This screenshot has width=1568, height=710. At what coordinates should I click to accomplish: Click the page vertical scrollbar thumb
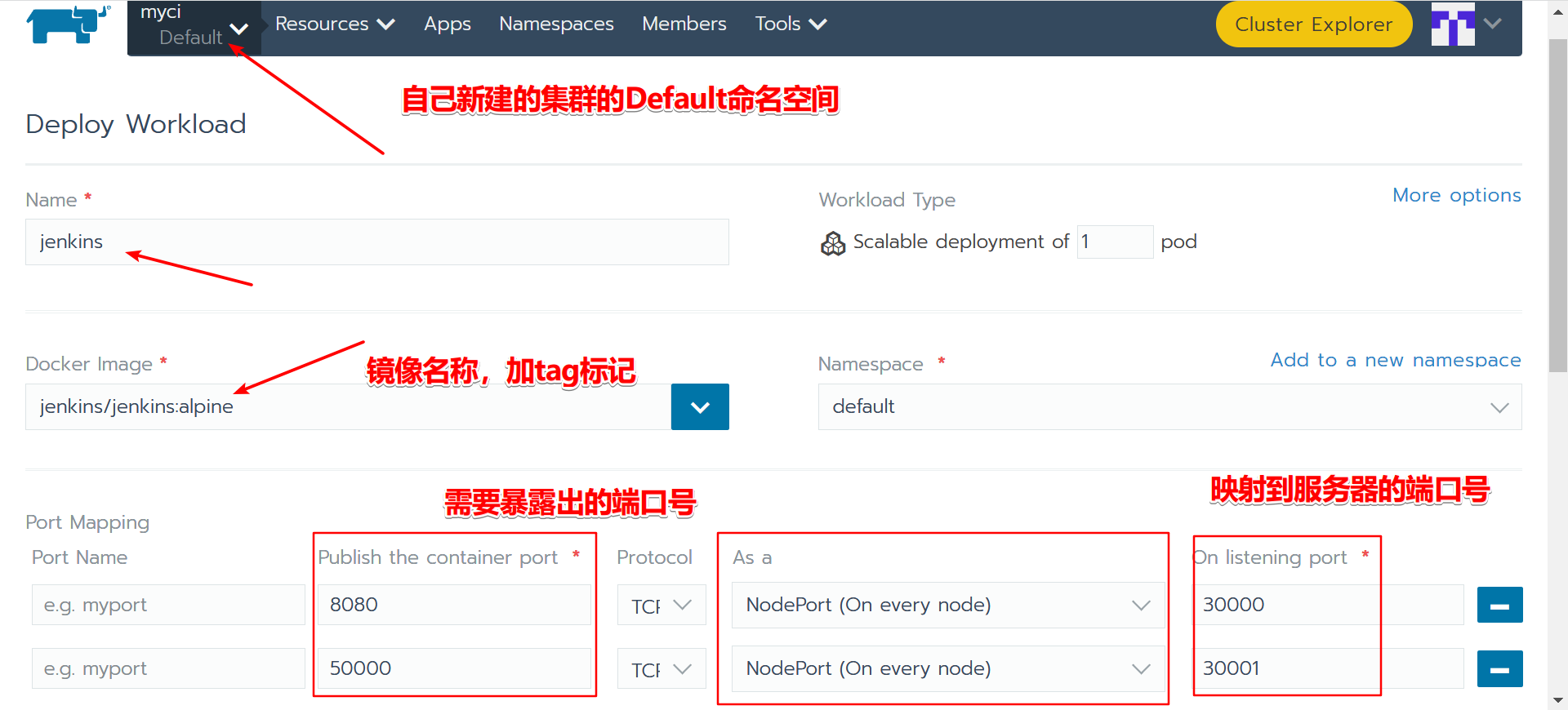point(1558,204)
